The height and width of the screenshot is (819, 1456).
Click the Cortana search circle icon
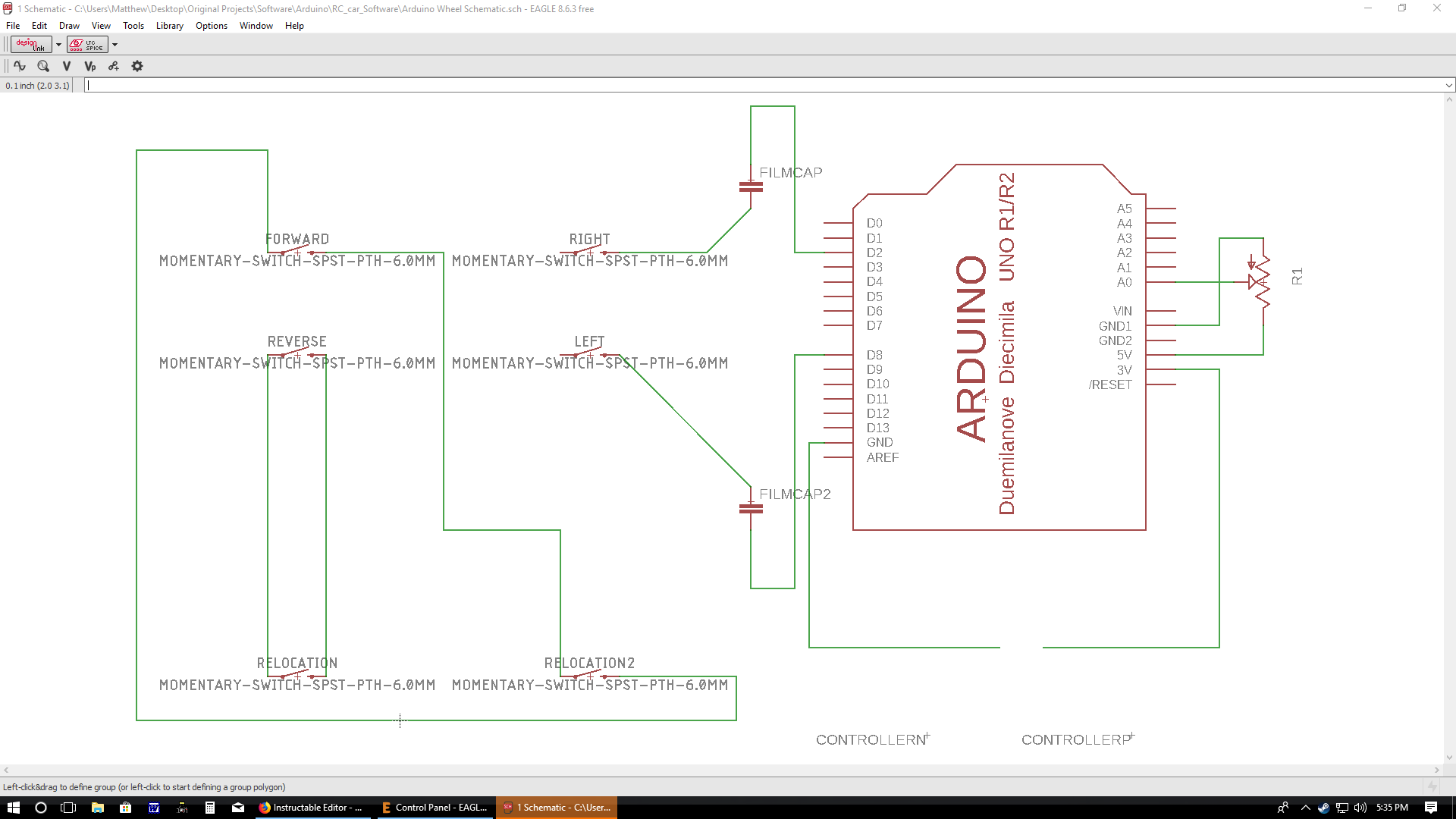coord(41,808)
